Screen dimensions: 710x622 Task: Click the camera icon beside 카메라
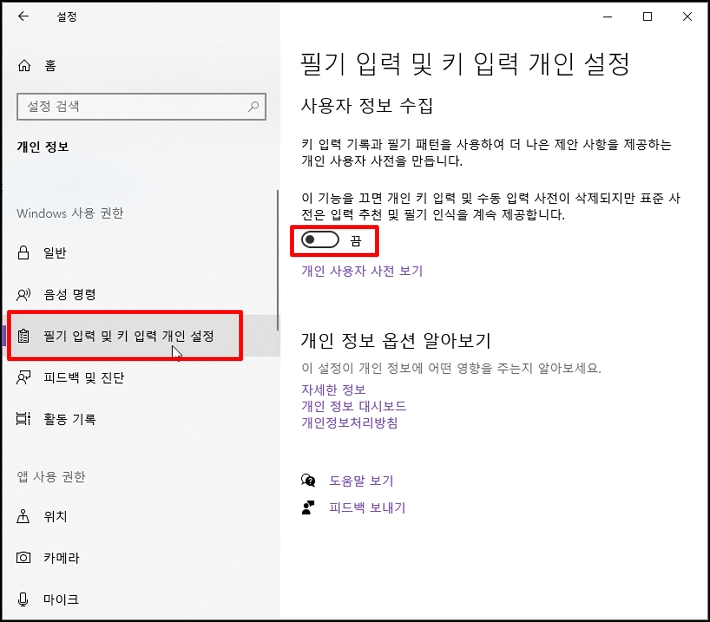tap(23, 557)
